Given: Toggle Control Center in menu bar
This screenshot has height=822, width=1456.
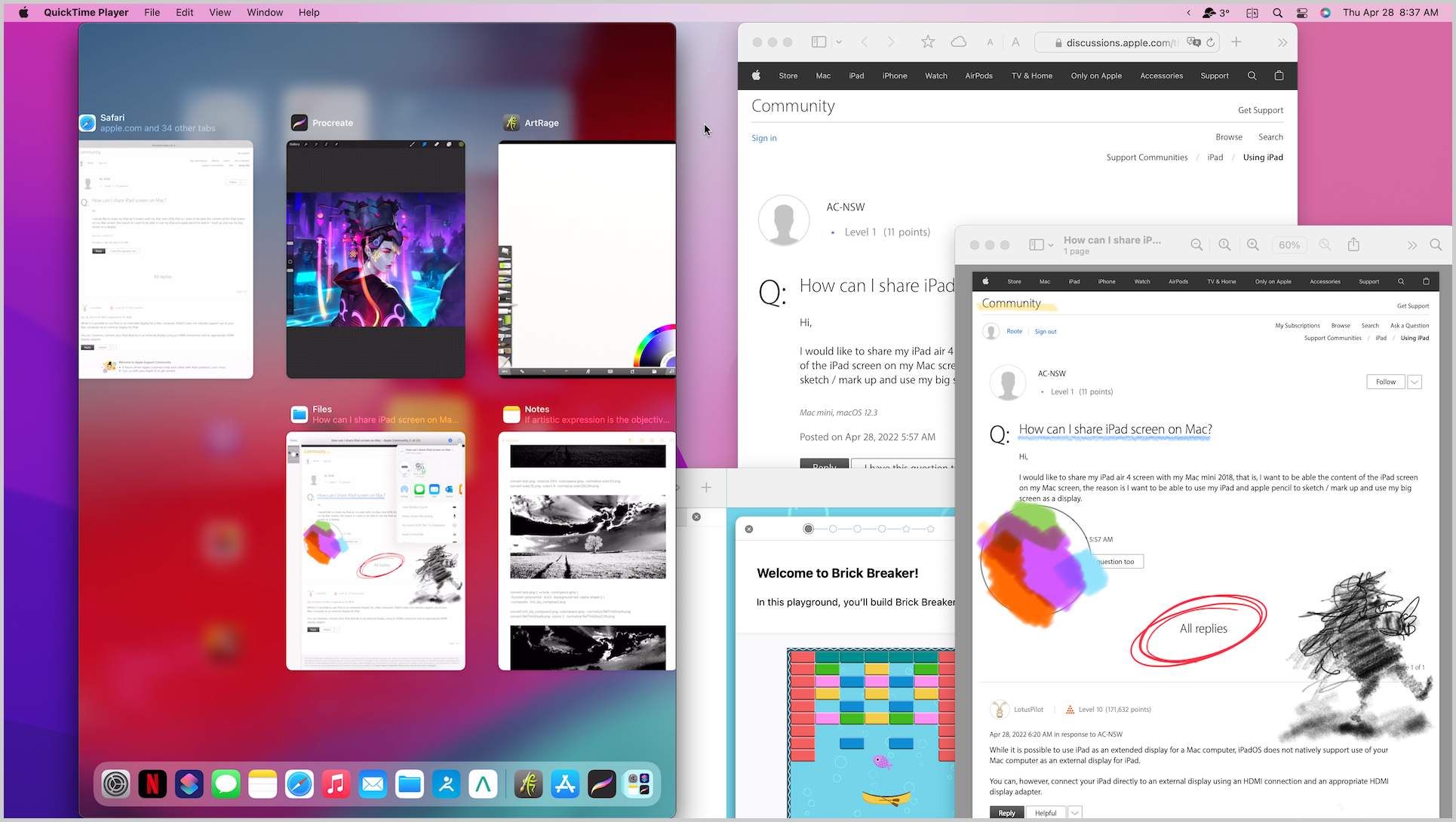Looking at the screenshot, I should click(1302, 13).
